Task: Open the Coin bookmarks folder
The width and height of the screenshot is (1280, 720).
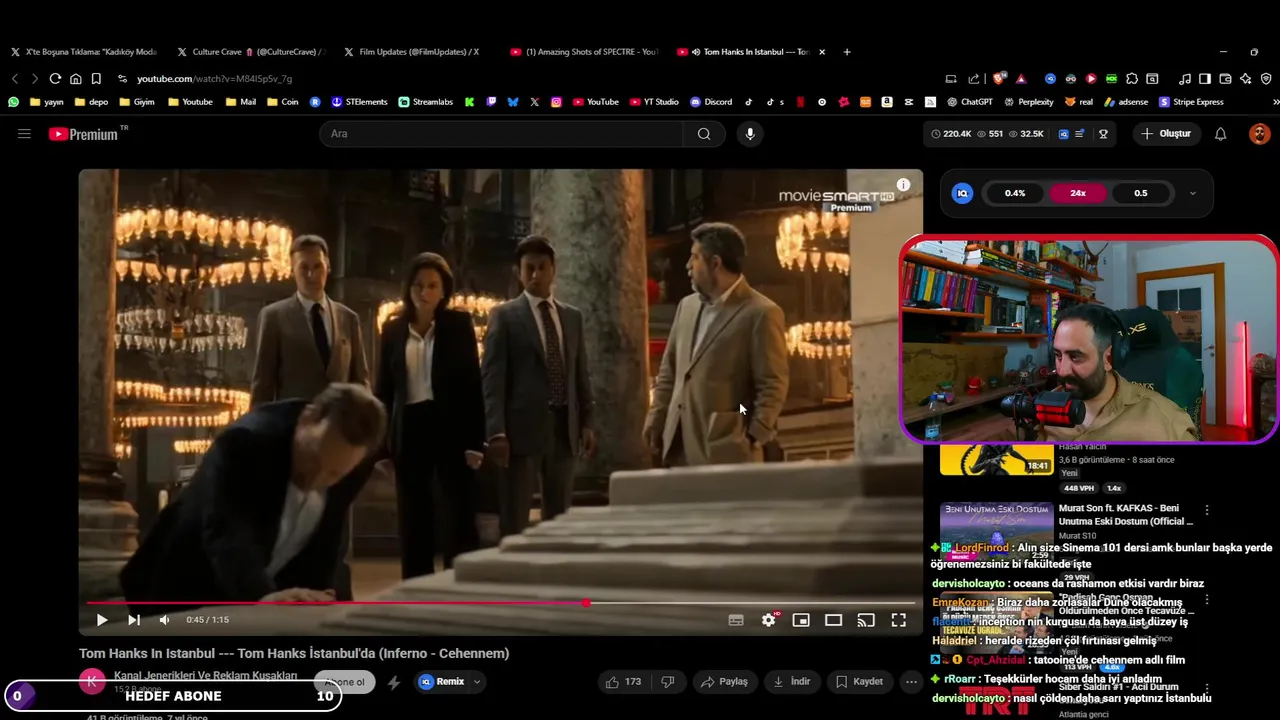Action: pyautogui.click(x=282, y=102)
